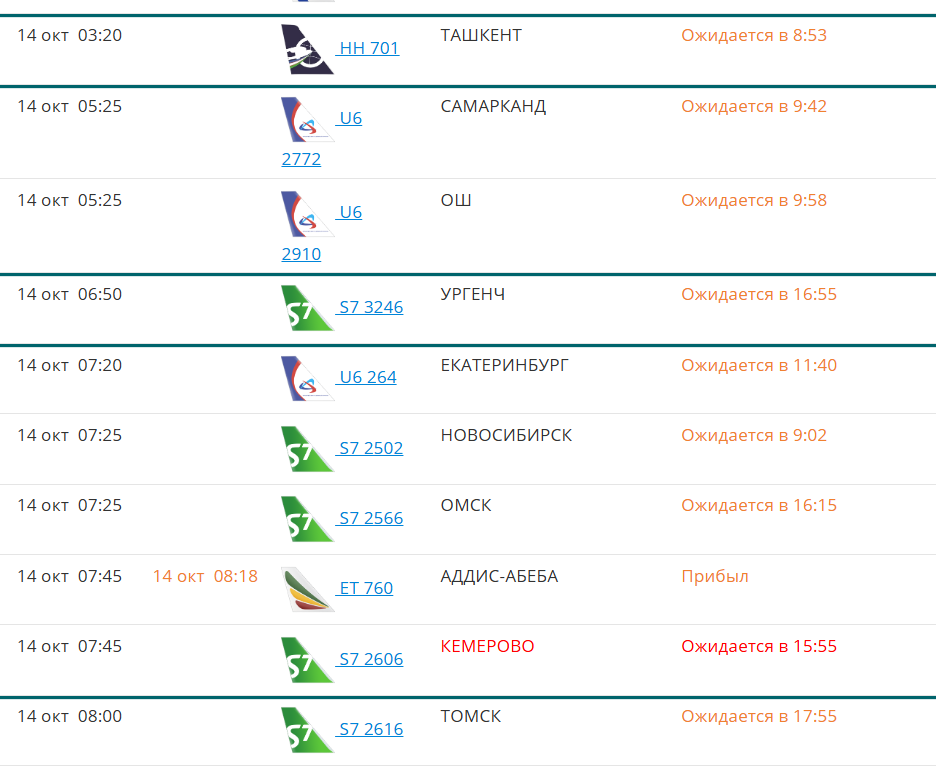Click the 'Прибыл' status text
Image resolution: width=936 pixels, height=768 pixels.
click(715, 576)
